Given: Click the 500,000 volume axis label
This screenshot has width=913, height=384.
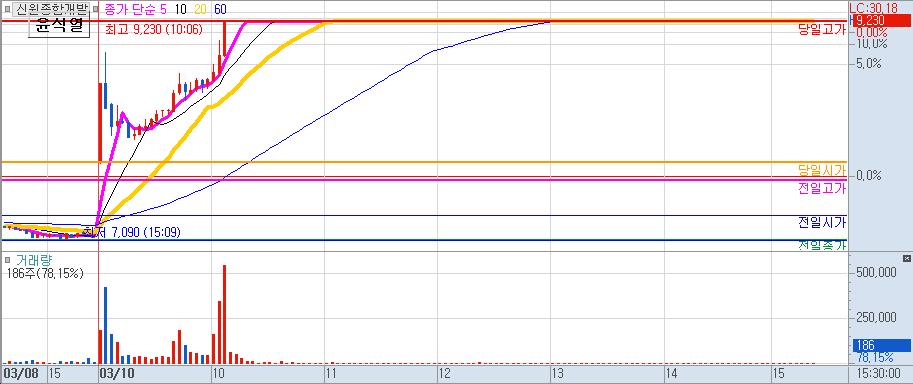Looking at the screenshot, I should (x=875, y=272).
